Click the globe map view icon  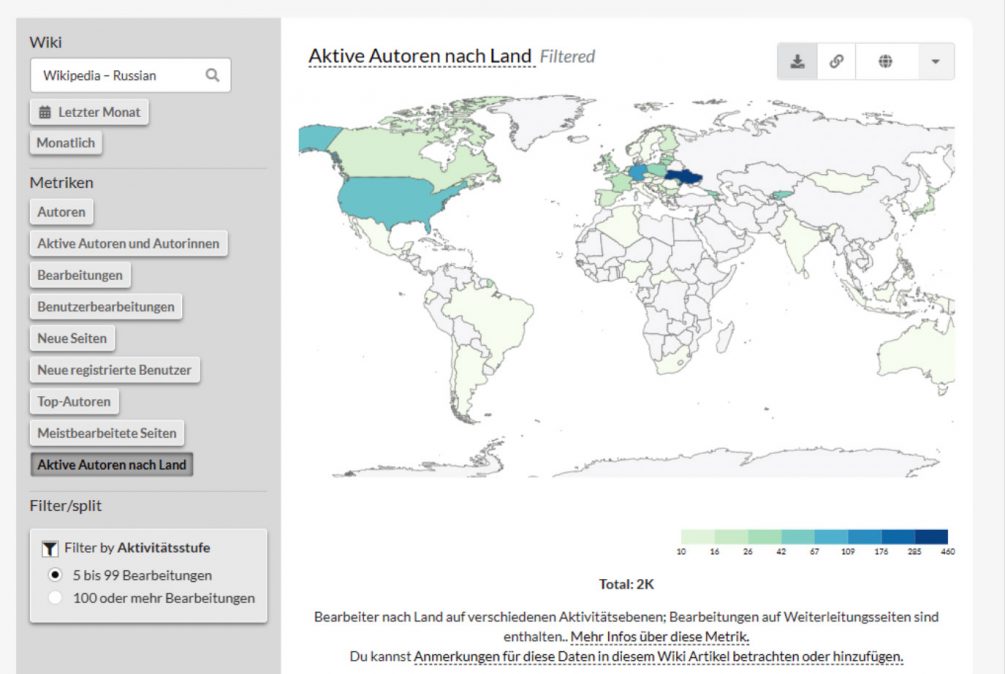tap(885, 61)
